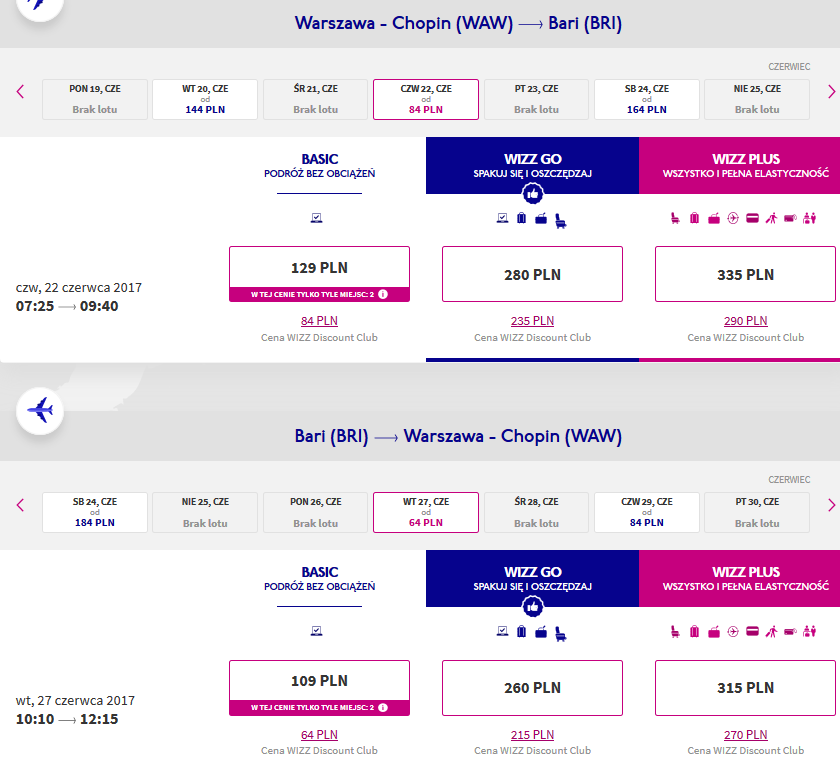Select return date SB 24, CZE 184 PLN
Image resolution: width=840 pixels, height=767 pixels.
tap(95, 513)
